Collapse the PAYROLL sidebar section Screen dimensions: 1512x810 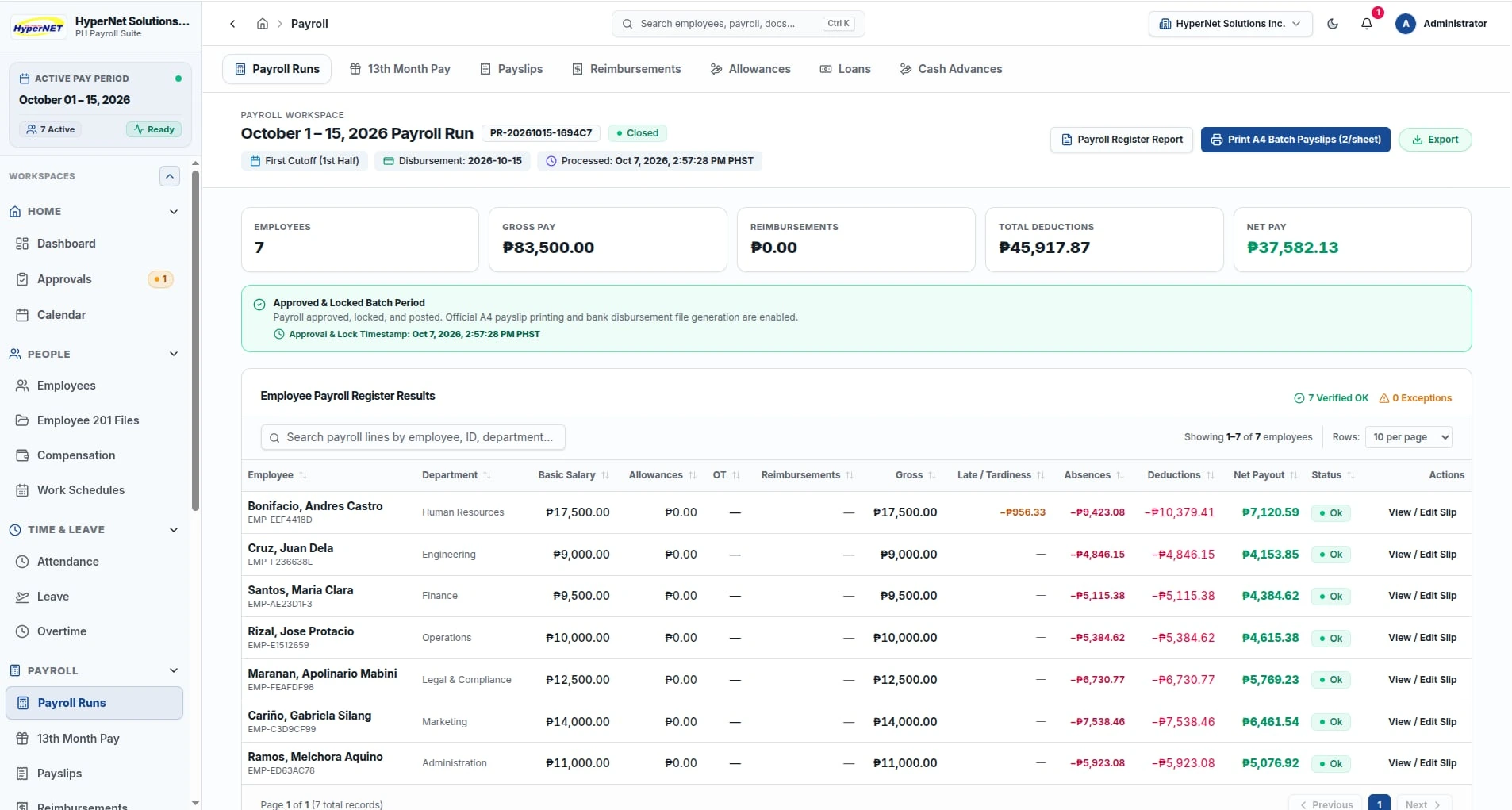(x=174, y=670)
